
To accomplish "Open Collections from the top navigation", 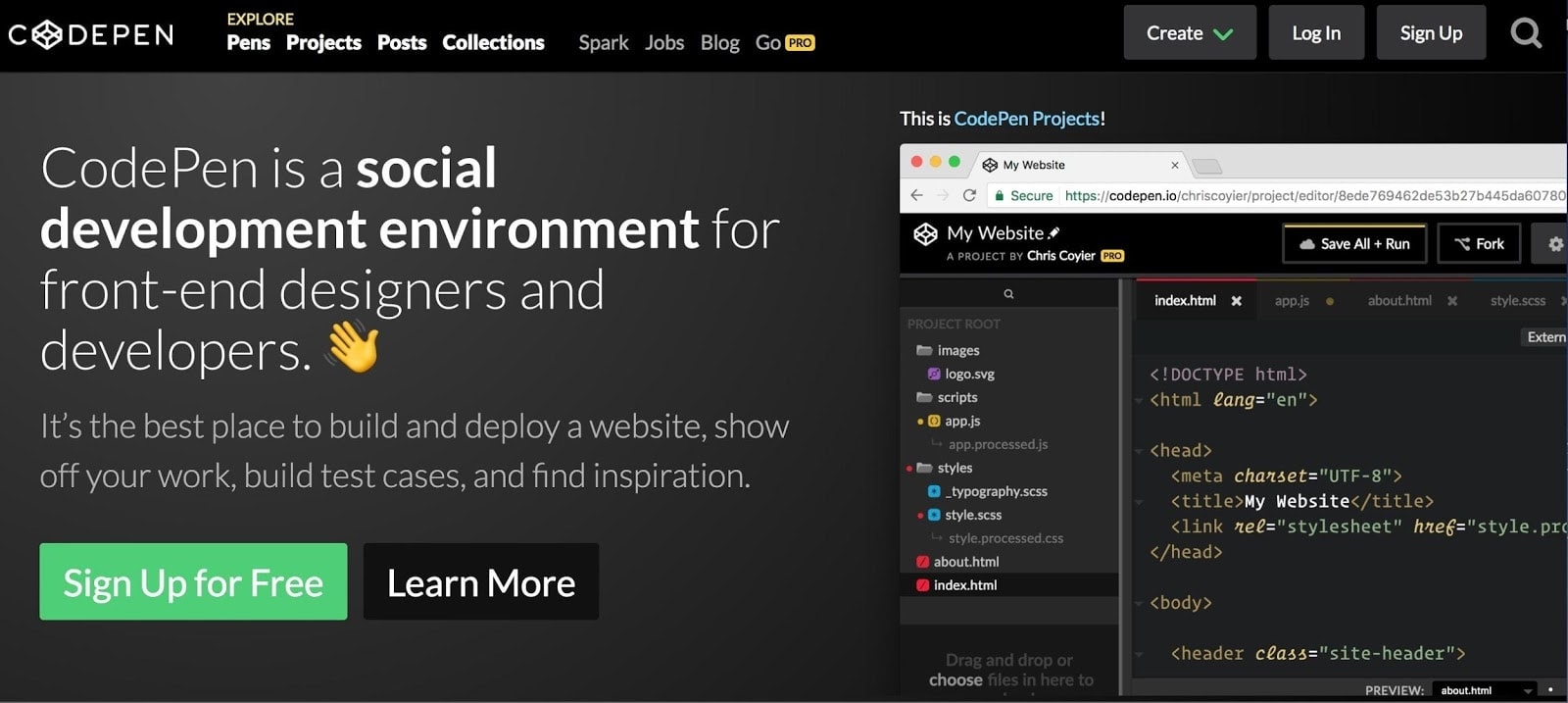I will 493,43.
